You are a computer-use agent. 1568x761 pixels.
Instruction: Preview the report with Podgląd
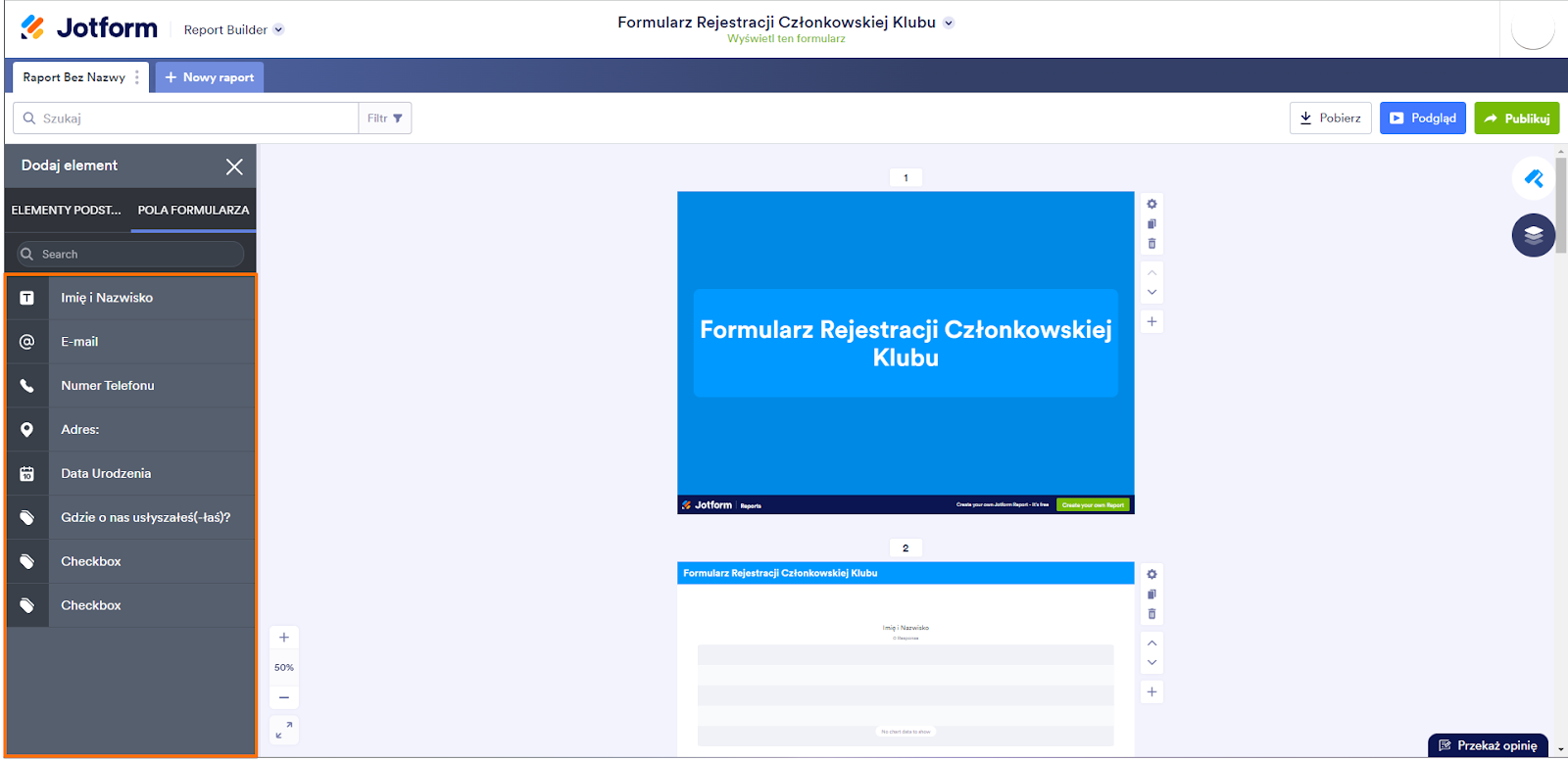pos(1423,119)
